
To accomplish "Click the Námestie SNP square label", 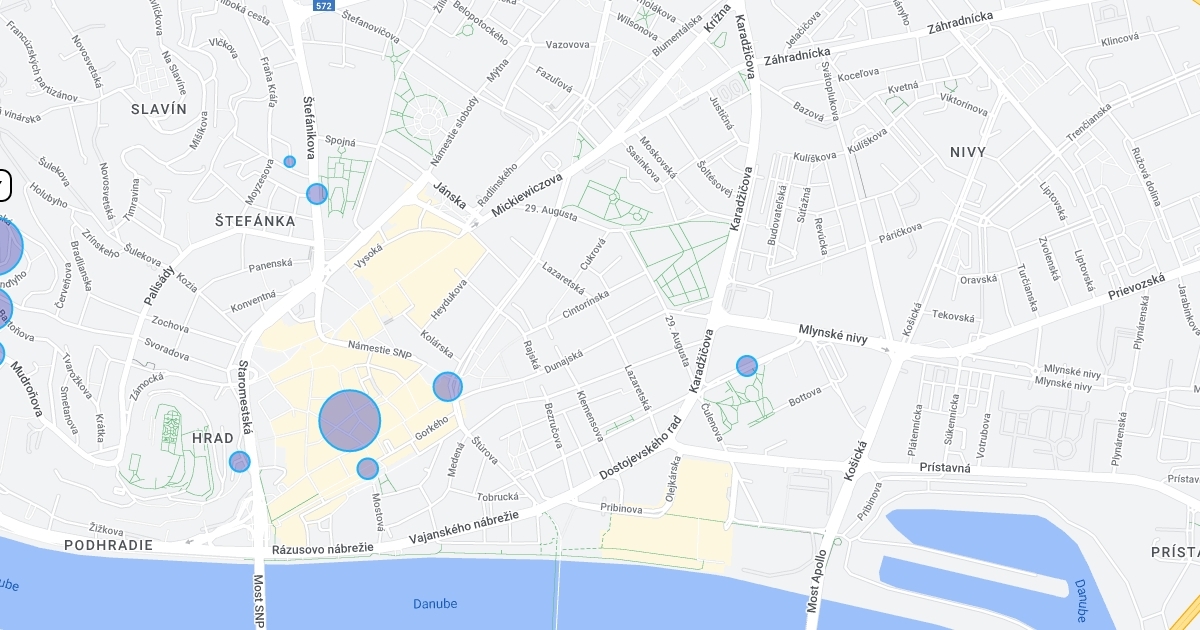I will [x=379, y=353].
